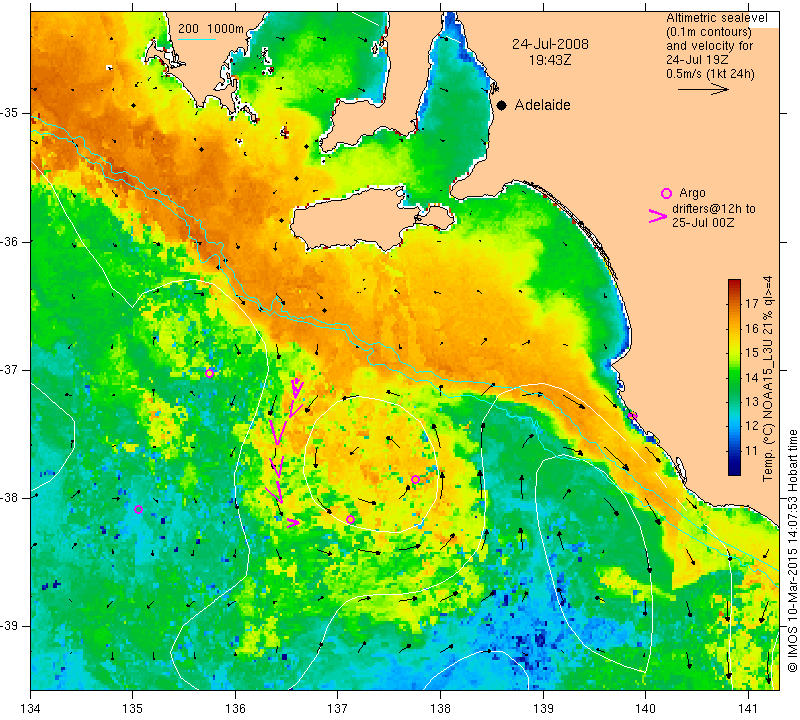800x720 pixels.
Task: Click the latitude axis label '-37'
Action: [x=10, y=369]
